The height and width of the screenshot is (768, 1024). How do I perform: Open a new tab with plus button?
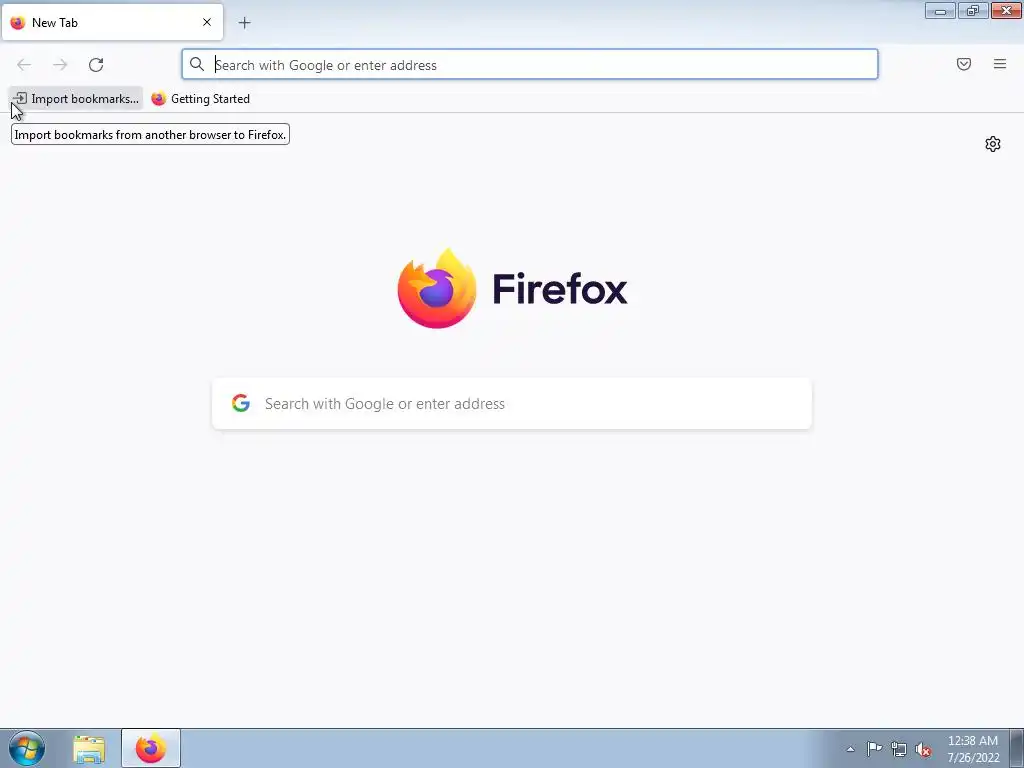pos(244,23)
